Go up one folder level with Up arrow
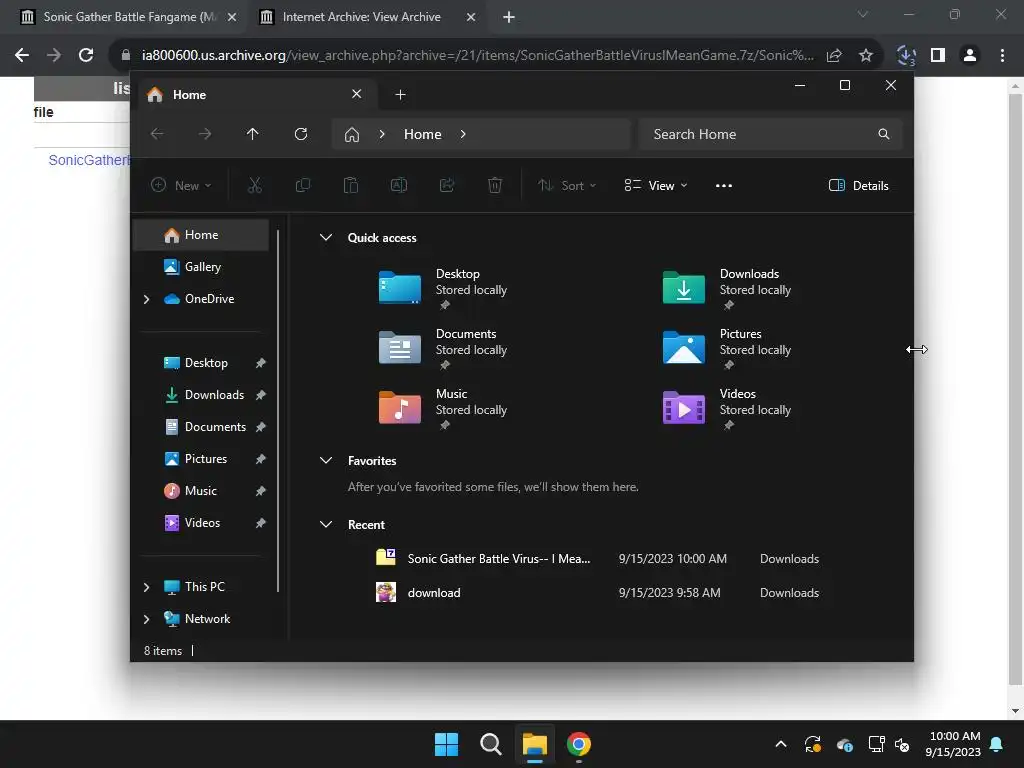This screenshot has width=1024, height=768. (253, 134)
